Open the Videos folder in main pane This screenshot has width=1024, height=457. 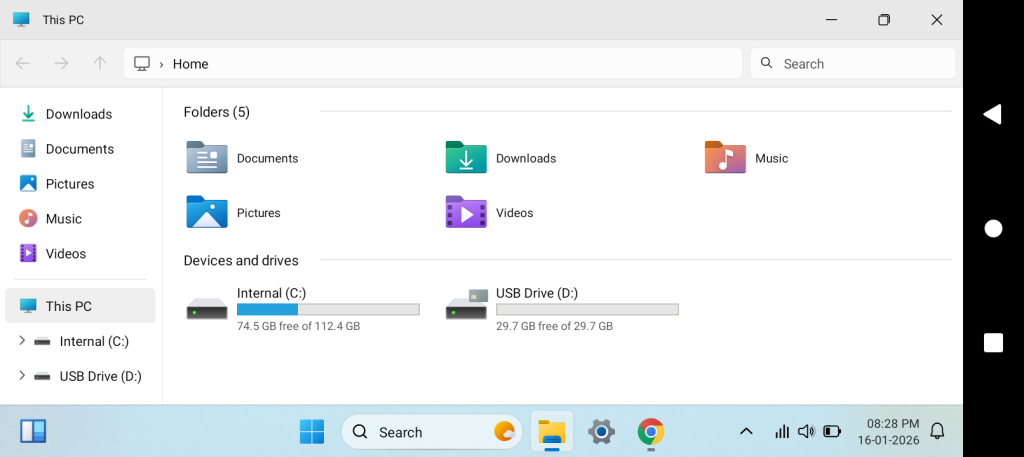click(466, 212)
